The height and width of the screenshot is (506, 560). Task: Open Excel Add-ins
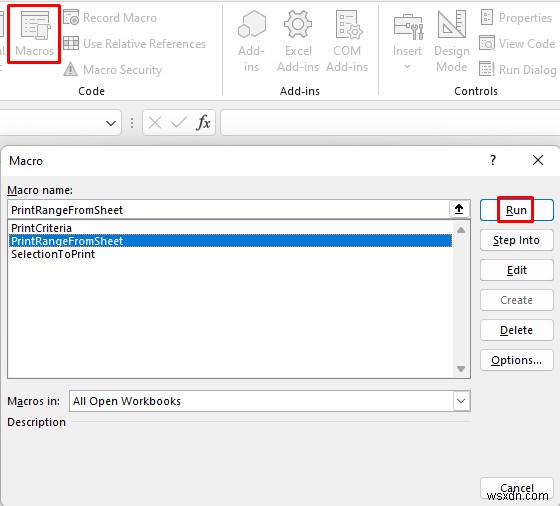[x=298, y=41]
